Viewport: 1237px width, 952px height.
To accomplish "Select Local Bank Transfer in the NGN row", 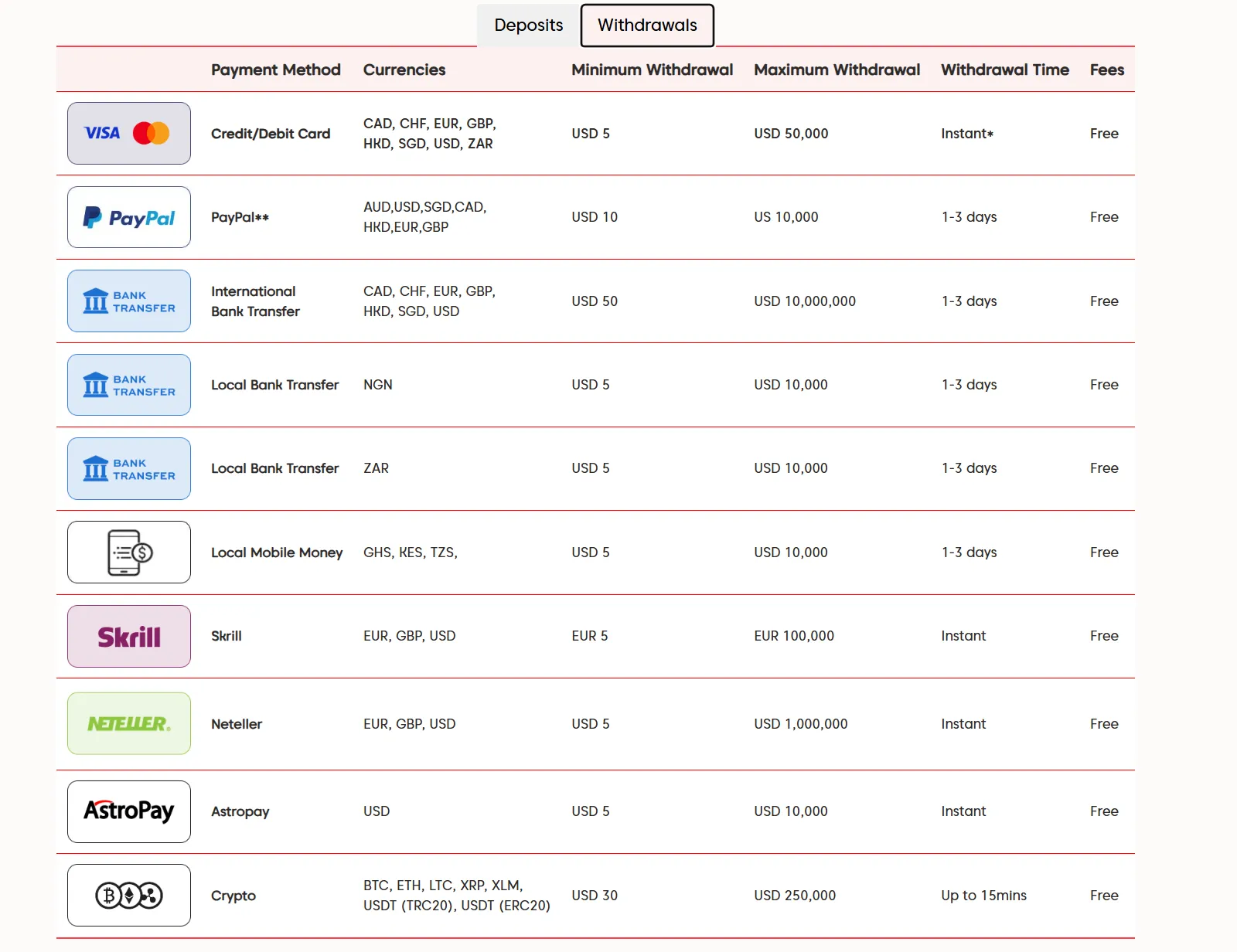I will [275, 385].
